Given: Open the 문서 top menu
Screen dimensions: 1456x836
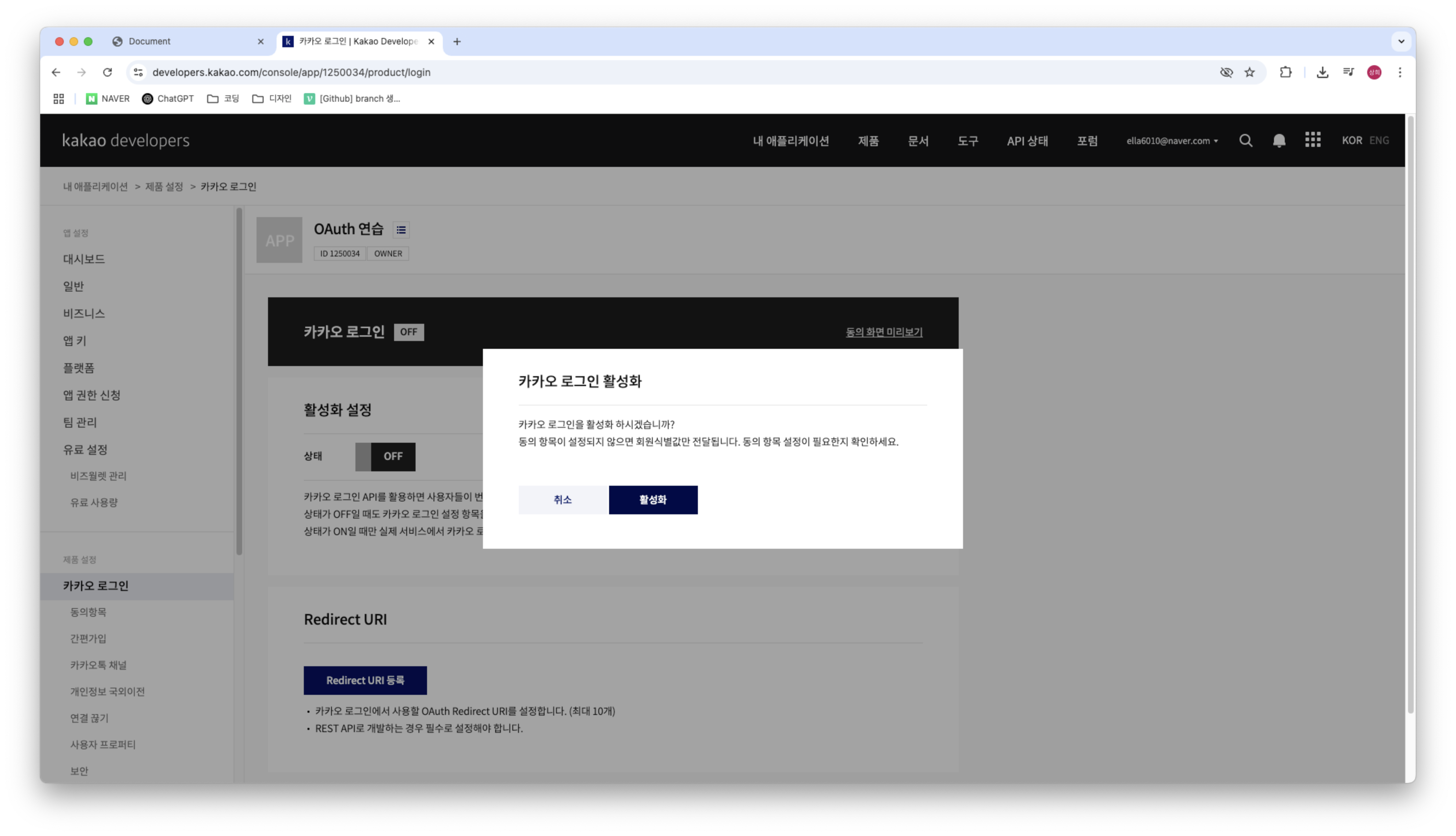Looking at the screenshot, I should point(918,141).
